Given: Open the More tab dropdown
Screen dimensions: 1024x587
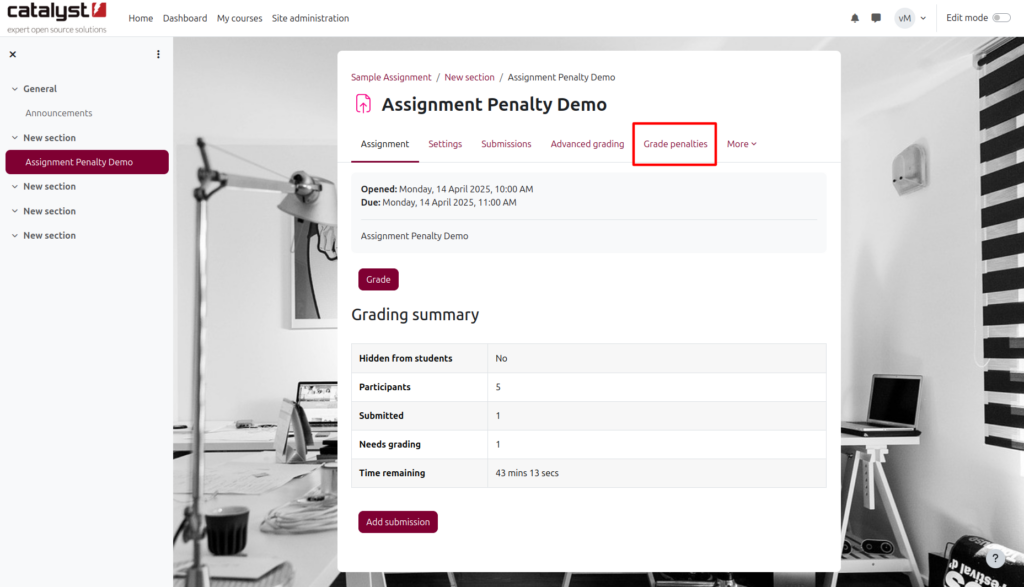Looking at the screenshot, I should pos(741,144).
